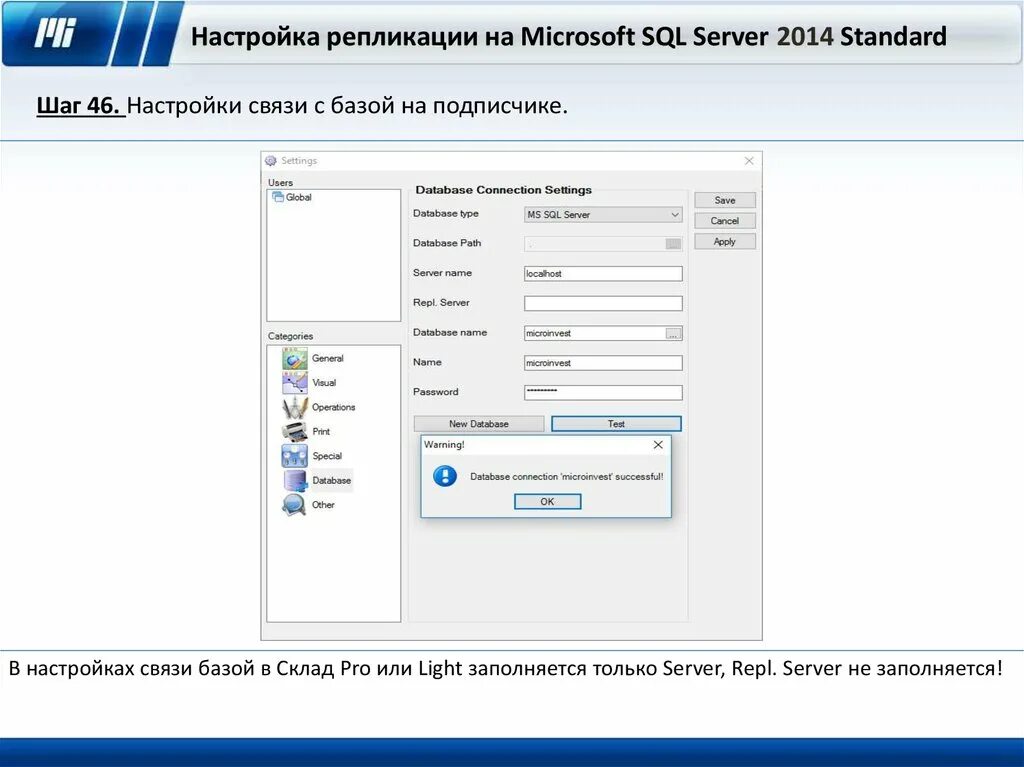Click the disabled Database Path browse button
Image resolution: width=1024 pixels, height=767 pixels.
(673, 244)
